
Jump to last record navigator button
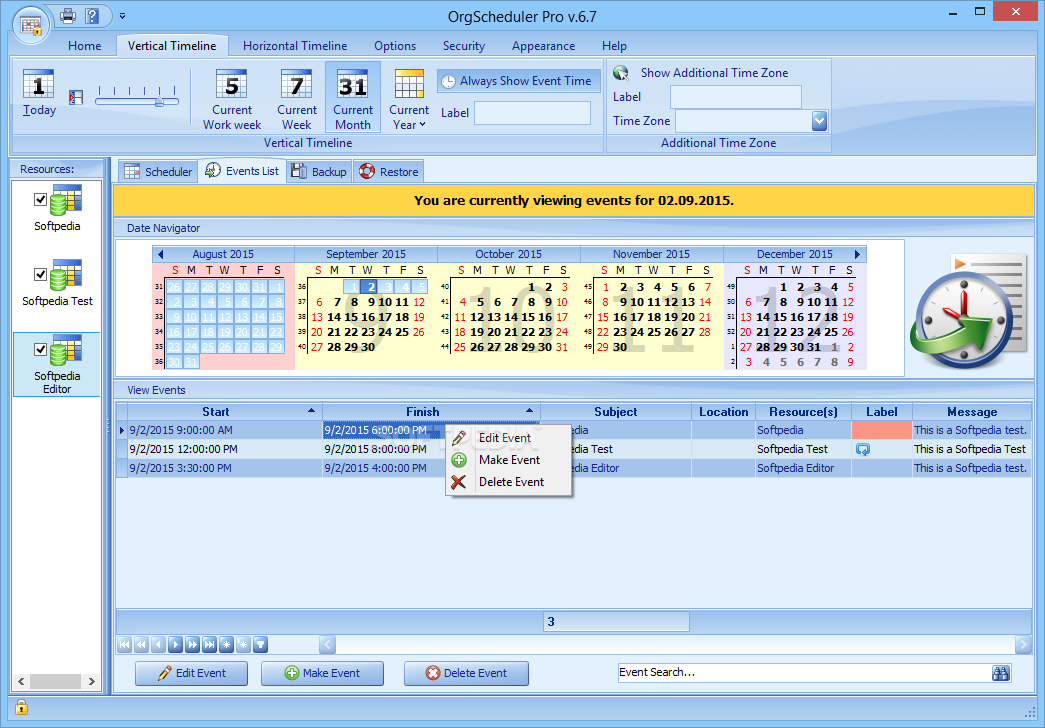coord(209,645)
